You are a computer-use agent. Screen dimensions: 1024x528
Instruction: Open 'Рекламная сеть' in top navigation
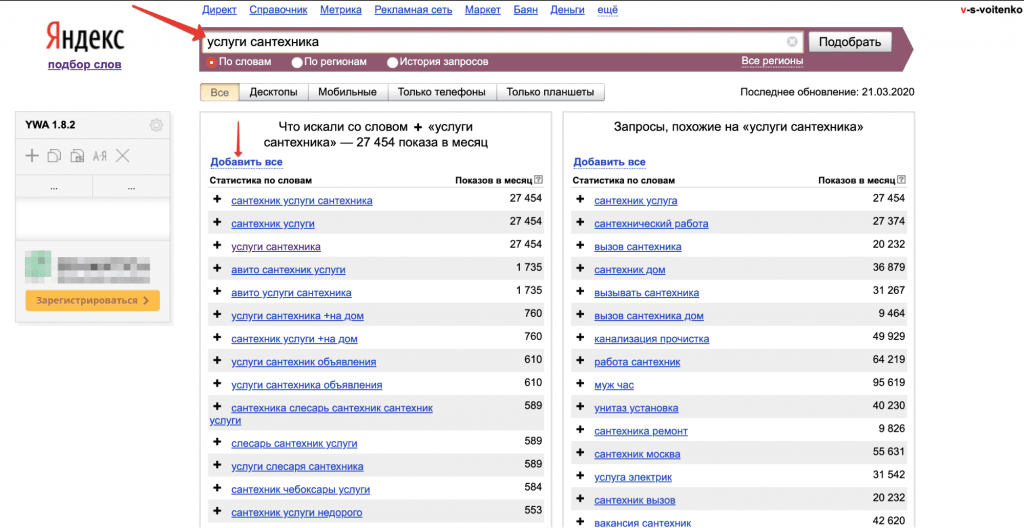pyautogui.click(x=414, y=10)
